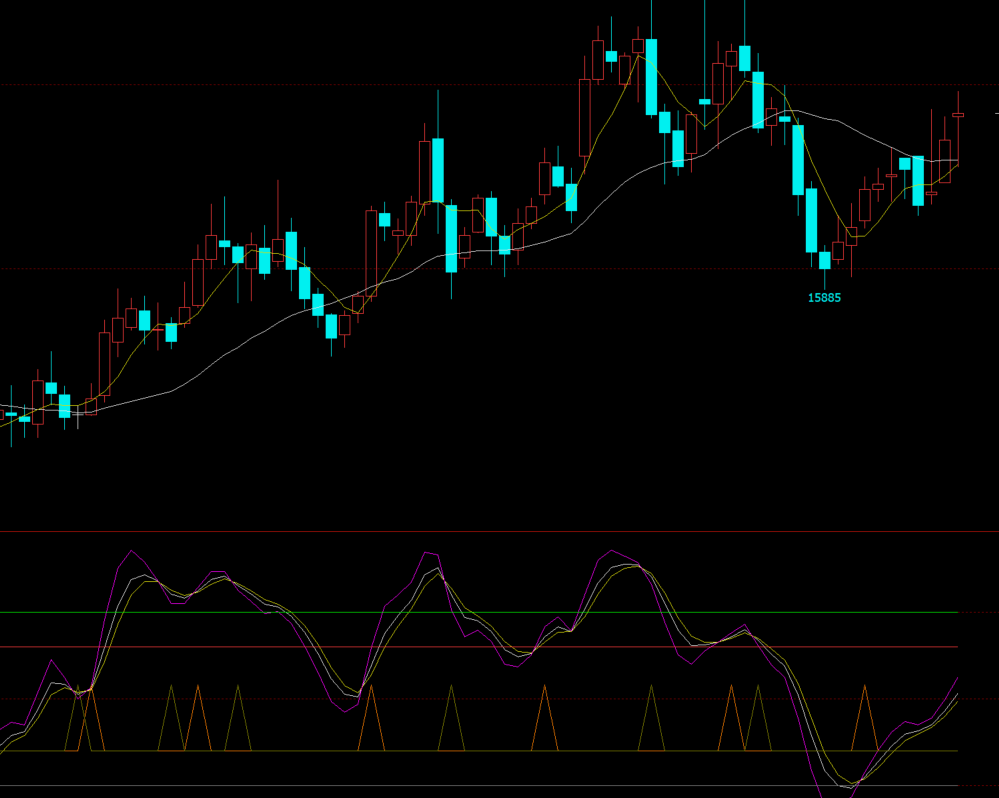Click the gray divider line above the indicator panel
This screenshot has width=999, height=798.
500,532
